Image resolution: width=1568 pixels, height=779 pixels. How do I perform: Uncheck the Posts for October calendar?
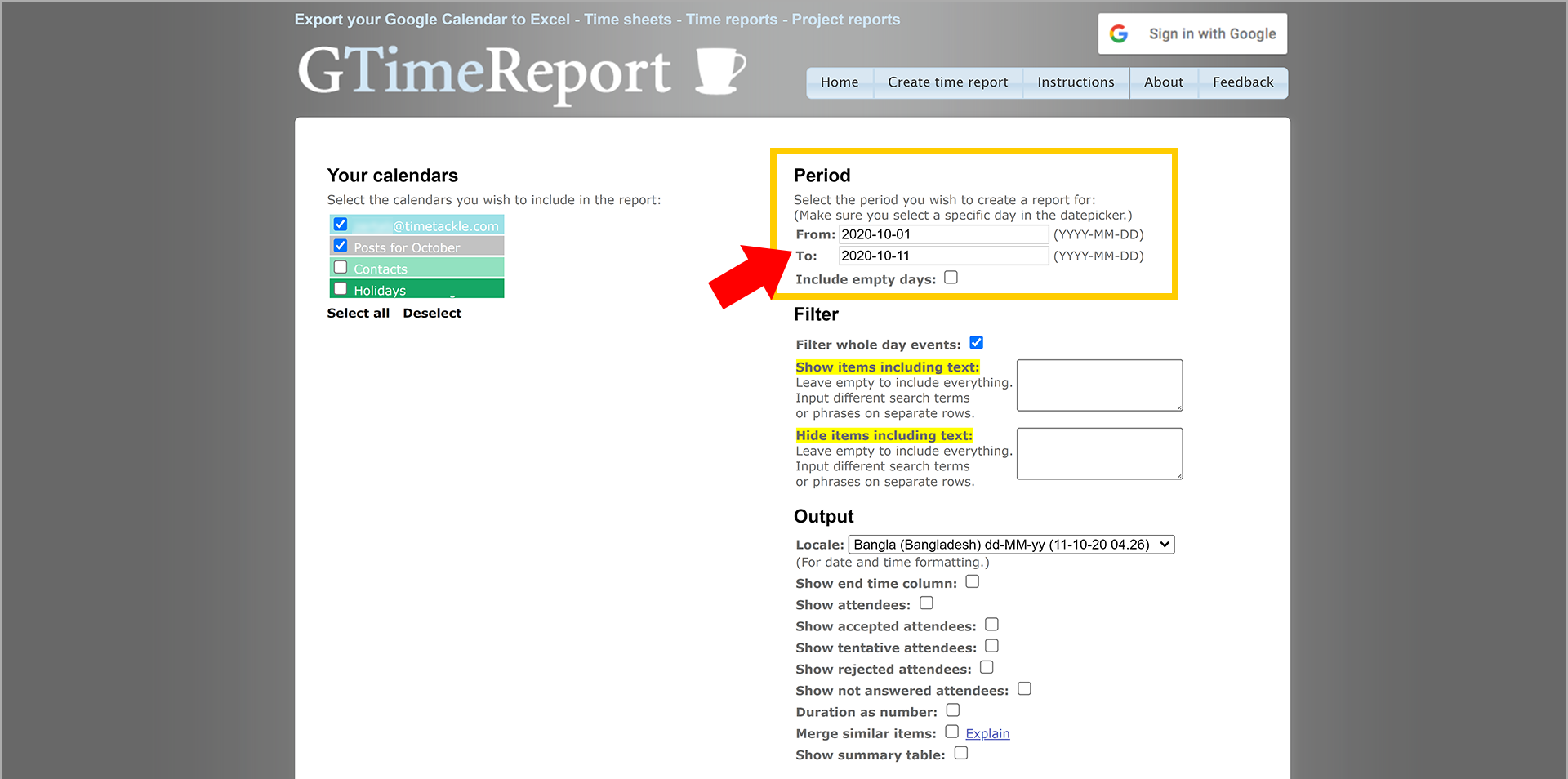click(x=341, y=245)
